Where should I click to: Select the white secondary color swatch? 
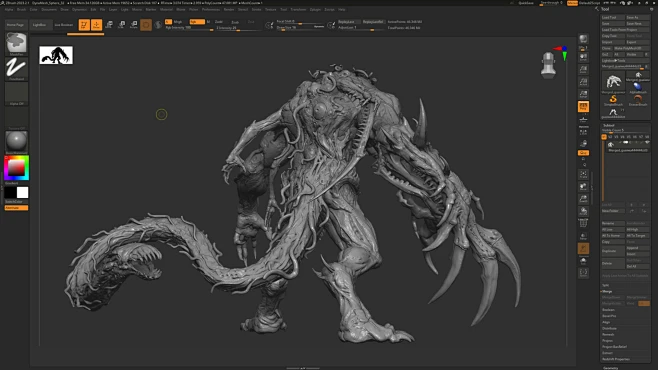23,193
